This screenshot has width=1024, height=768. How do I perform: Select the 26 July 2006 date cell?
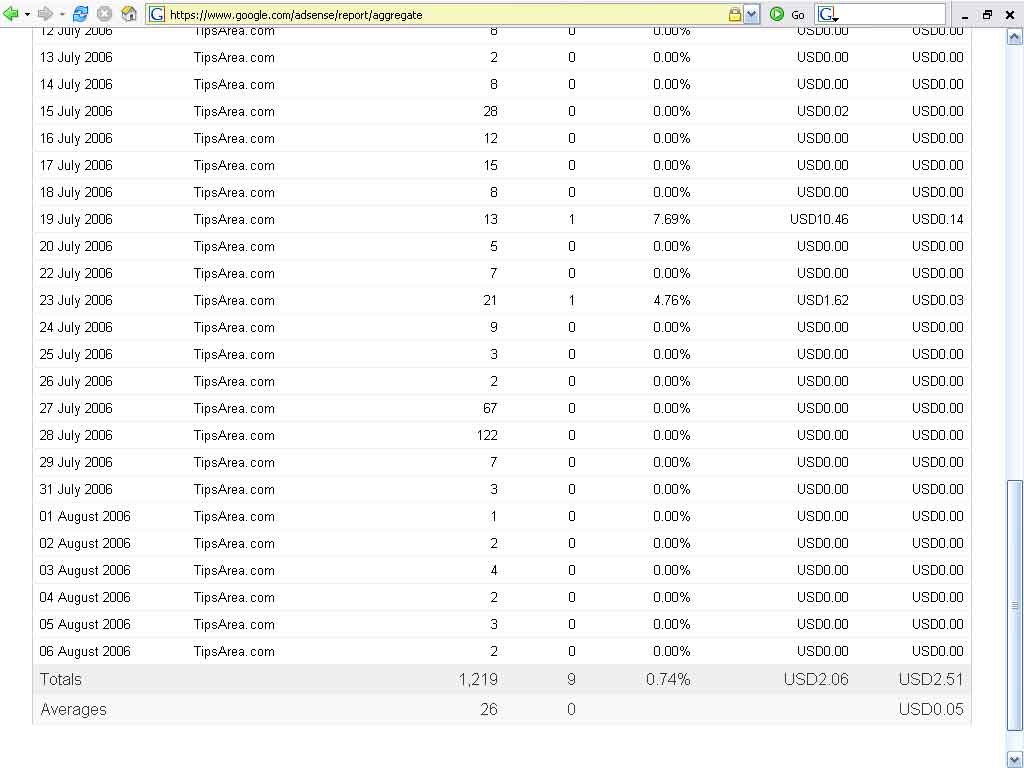(76, 381)
